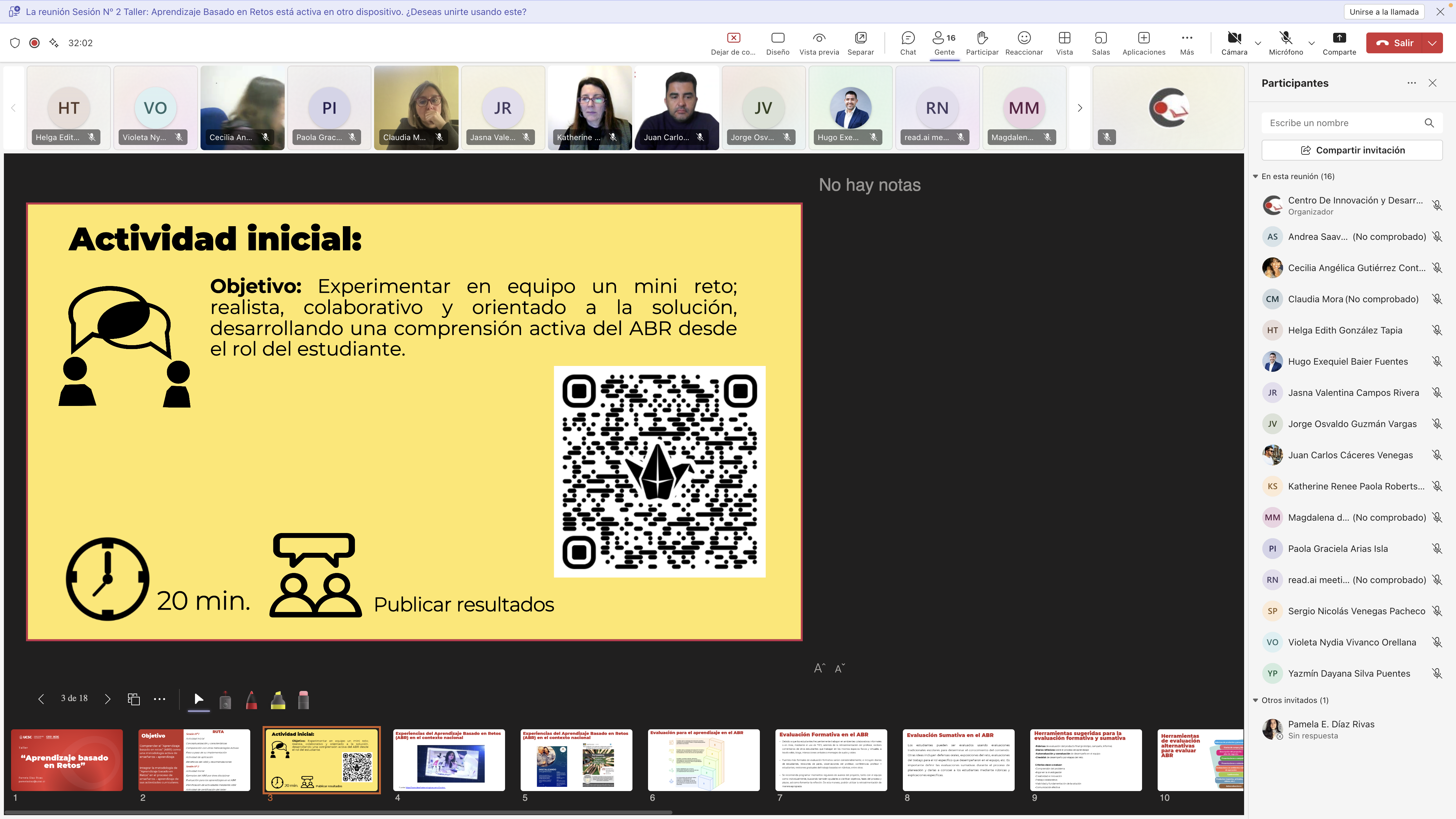Click the Centro De Innovación organizer row
Viewport: 1456px width, 819px height.
pyautogui.click(x=1351, y=206)
